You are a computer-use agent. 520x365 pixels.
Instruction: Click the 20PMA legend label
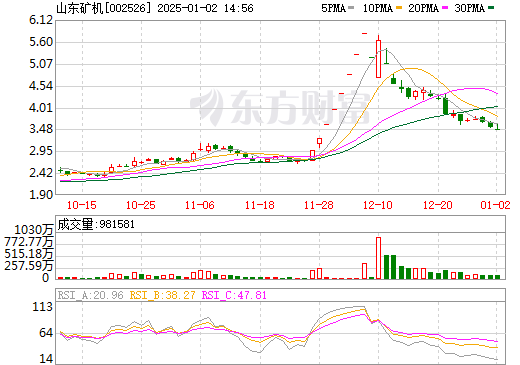(x=423, y=8)
